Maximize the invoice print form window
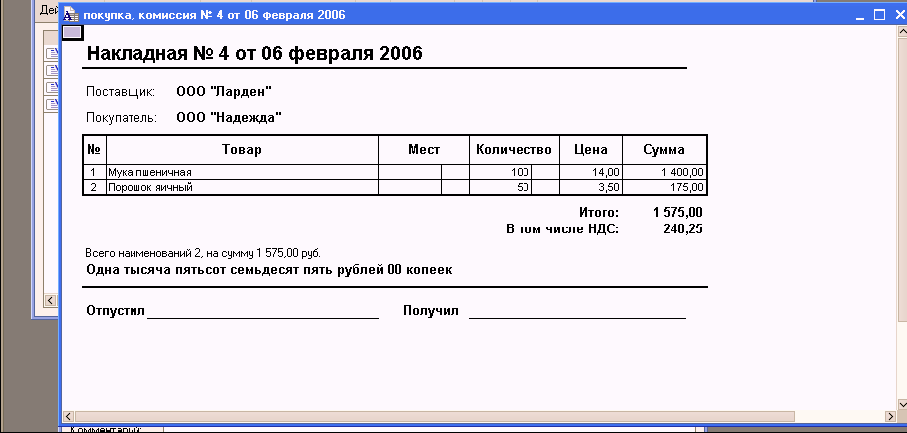907x433 pixels. pos(879,15)
